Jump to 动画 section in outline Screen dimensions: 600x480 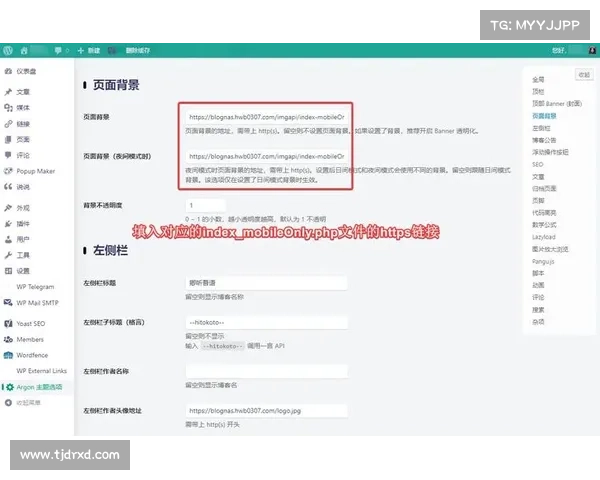(538, 285)
